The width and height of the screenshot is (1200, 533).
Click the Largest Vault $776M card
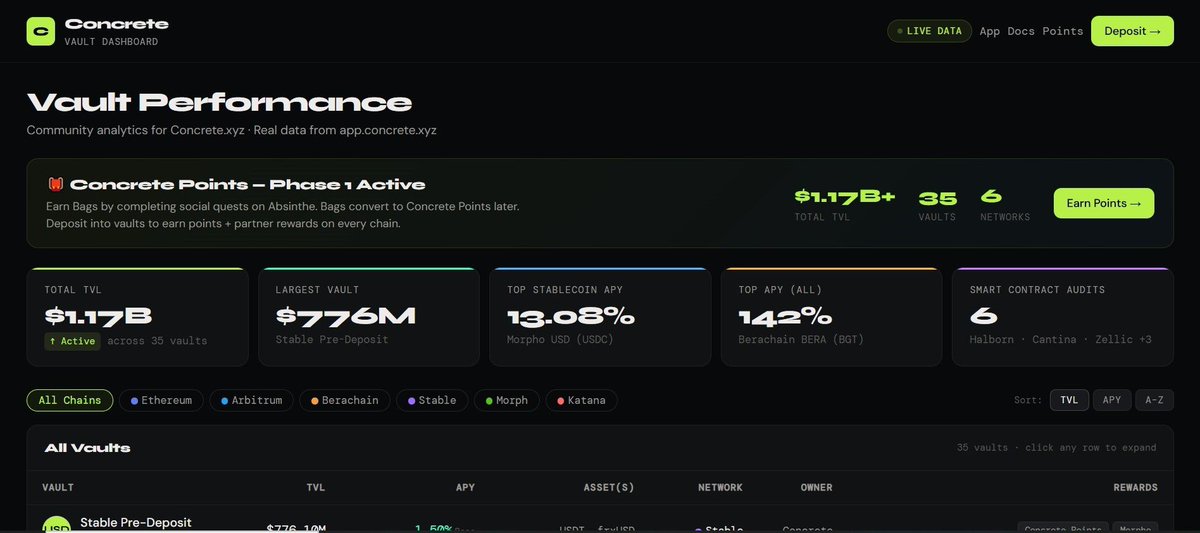(x=369, y=317)
